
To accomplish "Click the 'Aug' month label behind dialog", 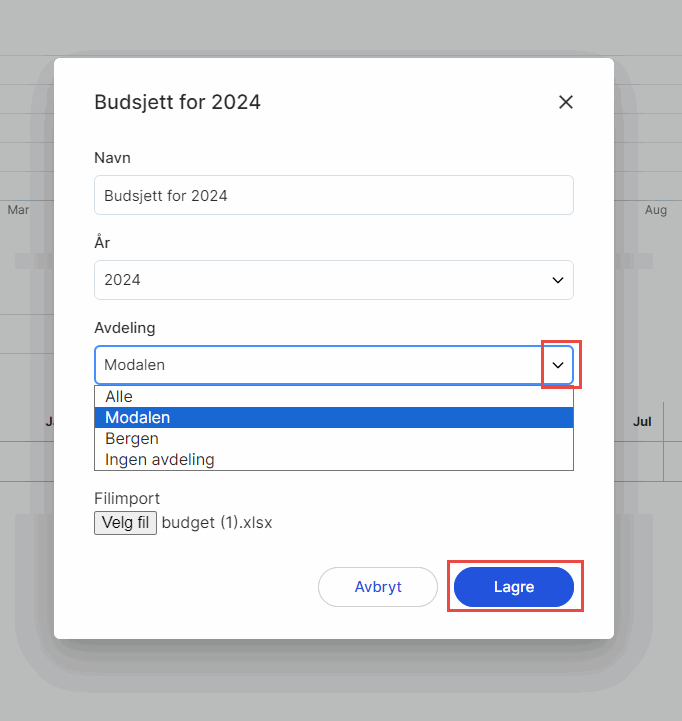I will [656, 210].
